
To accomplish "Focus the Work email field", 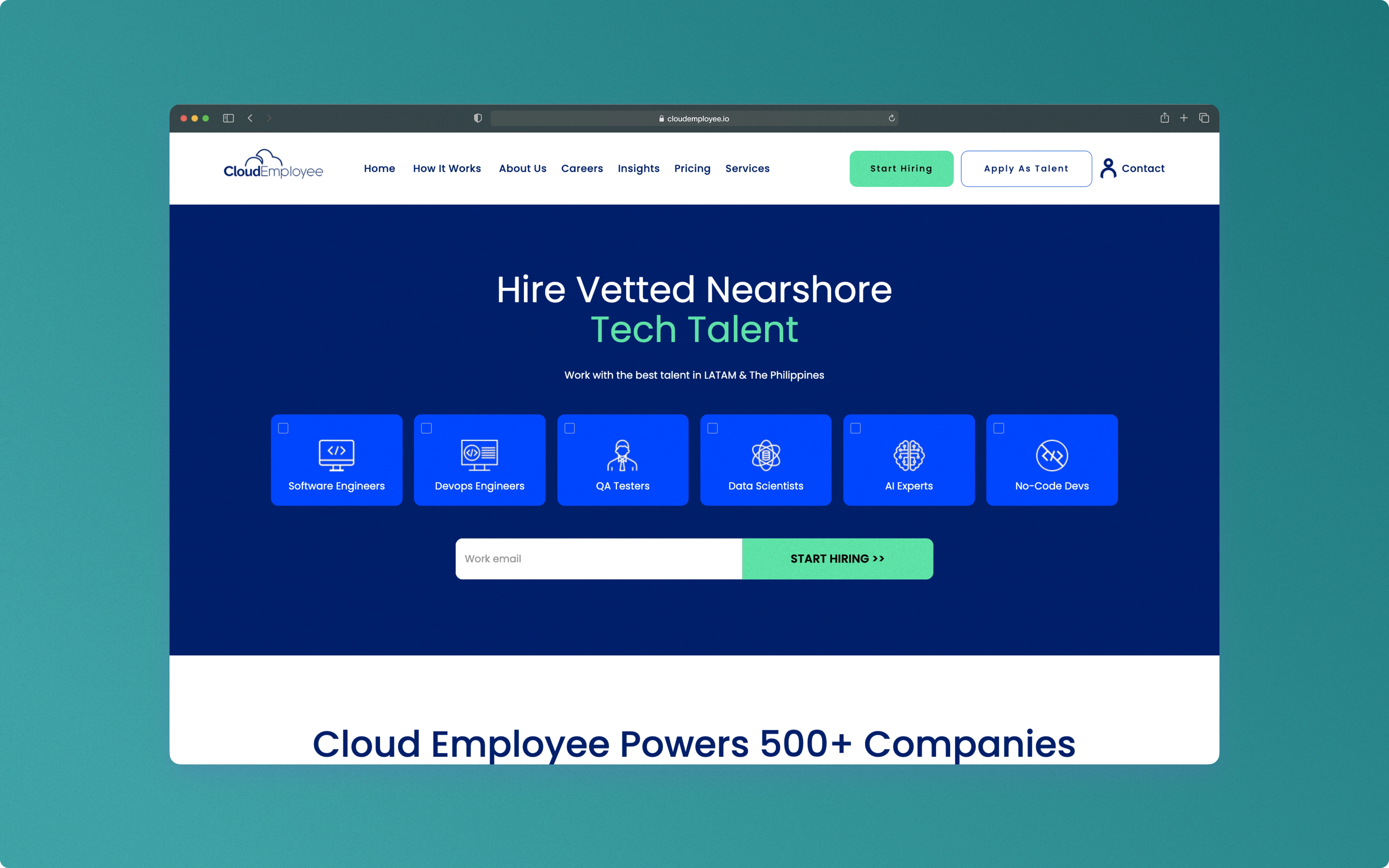I will coord(599,559).
